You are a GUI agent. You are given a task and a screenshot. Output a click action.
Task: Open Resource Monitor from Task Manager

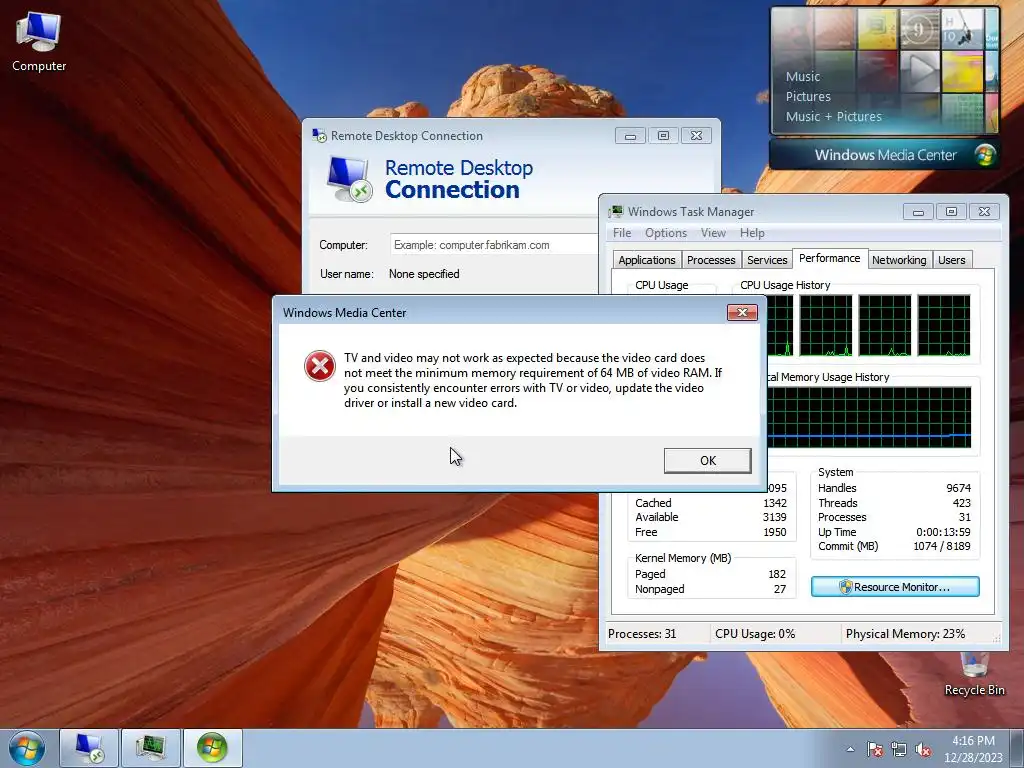click(895, 586)
